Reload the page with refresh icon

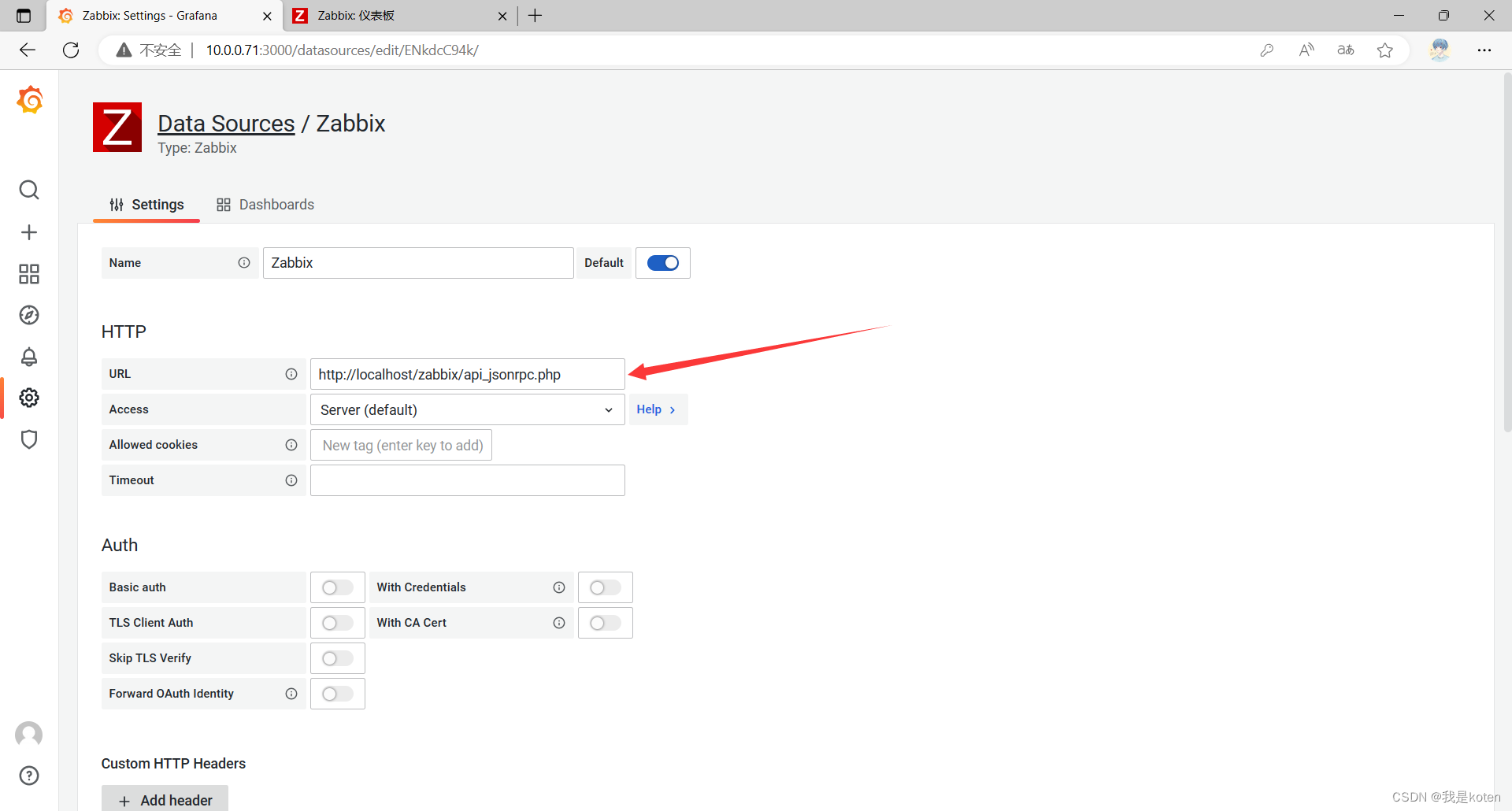(x=71, y=50)
